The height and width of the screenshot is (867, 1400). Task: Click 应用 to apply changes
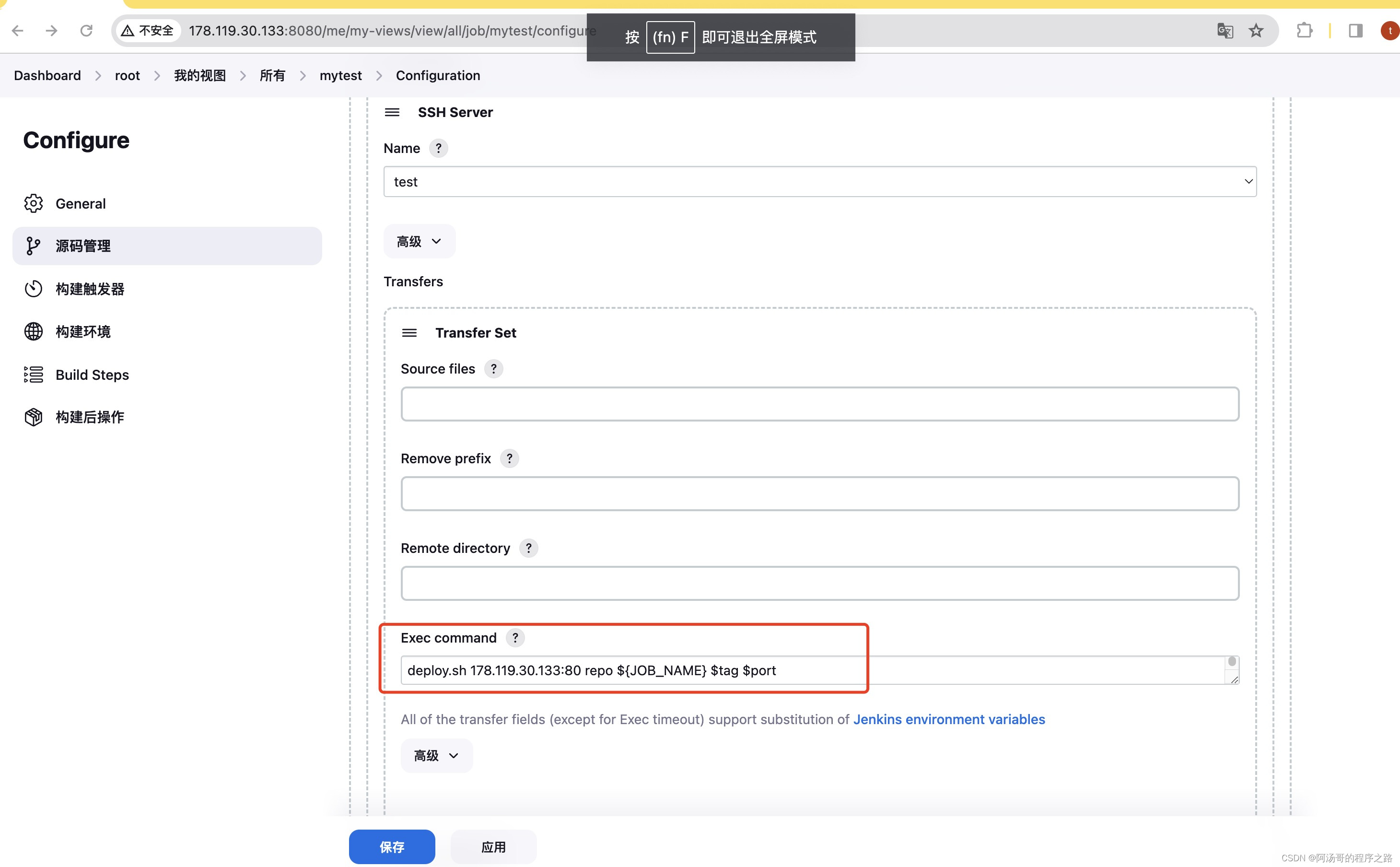click(x=494, y=847)
